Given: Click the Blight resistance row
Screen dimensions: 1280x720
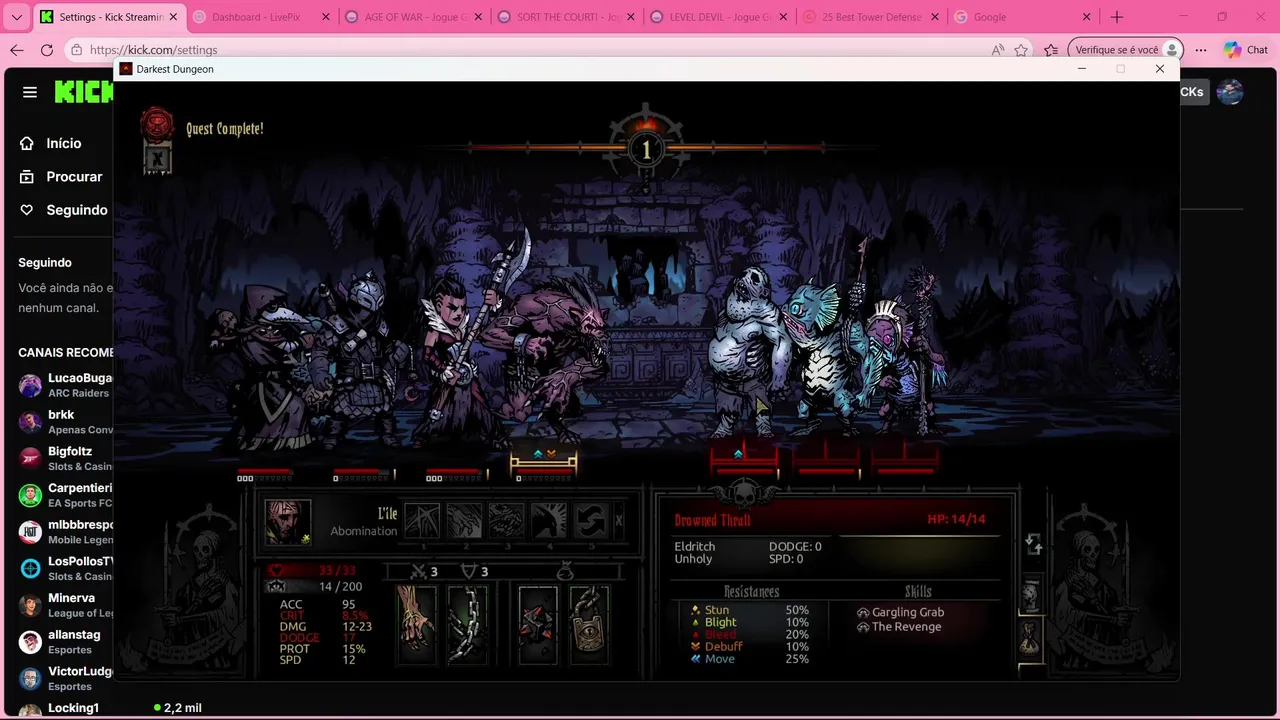Looking at the screenshot, I should 749,622.
